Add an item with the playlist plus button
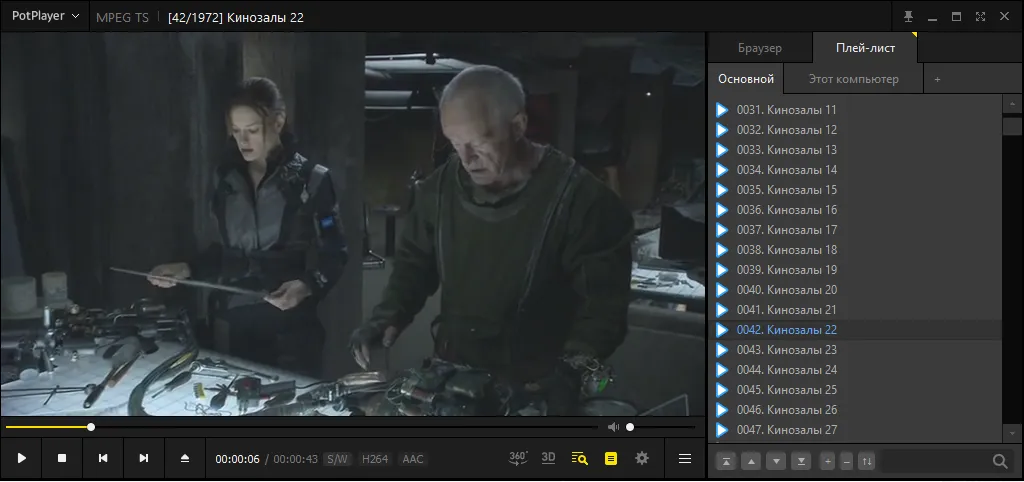 [x=827, y=461]
